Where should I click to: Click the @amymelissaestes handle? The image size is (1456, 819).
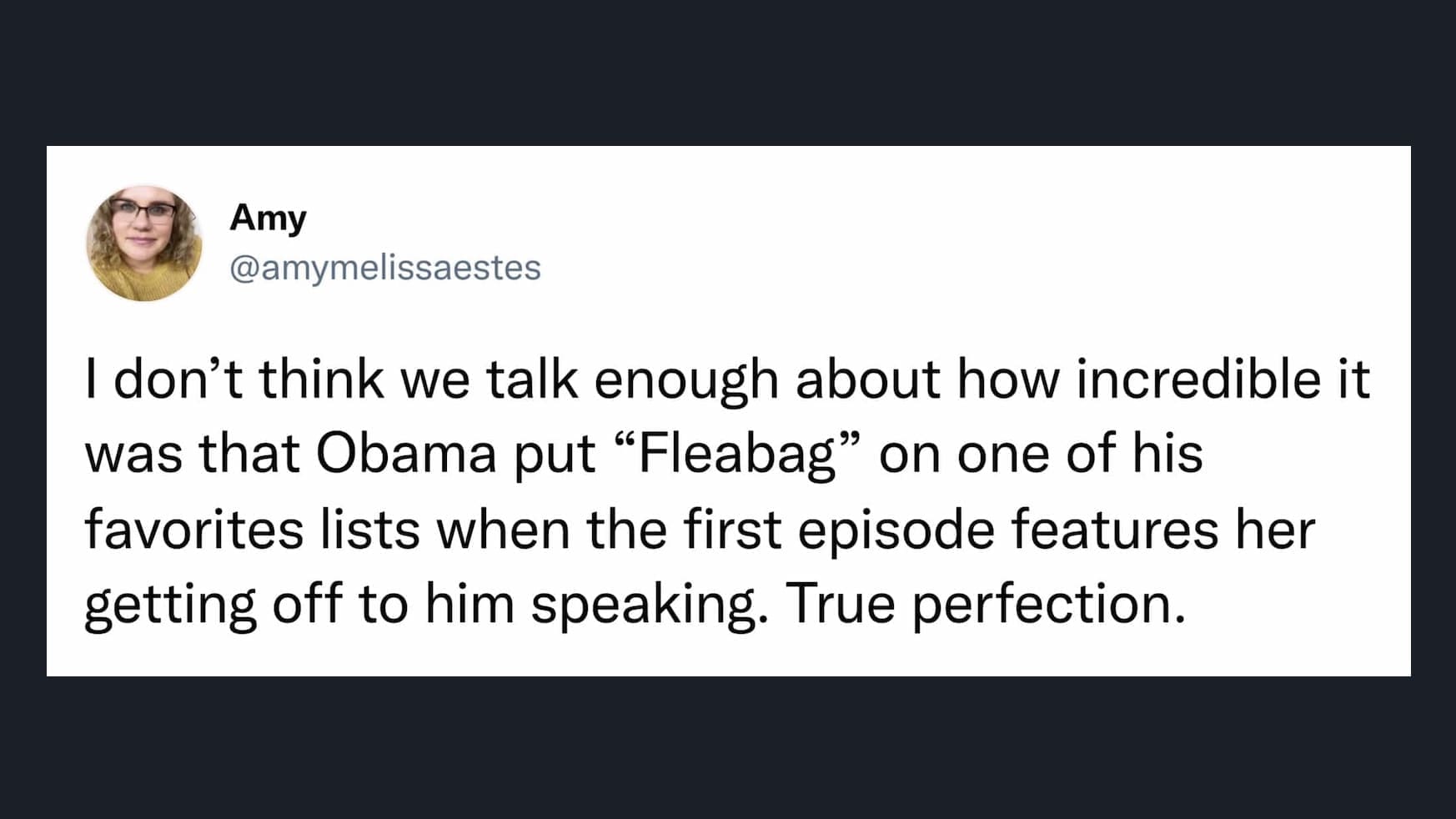(384, 268)
